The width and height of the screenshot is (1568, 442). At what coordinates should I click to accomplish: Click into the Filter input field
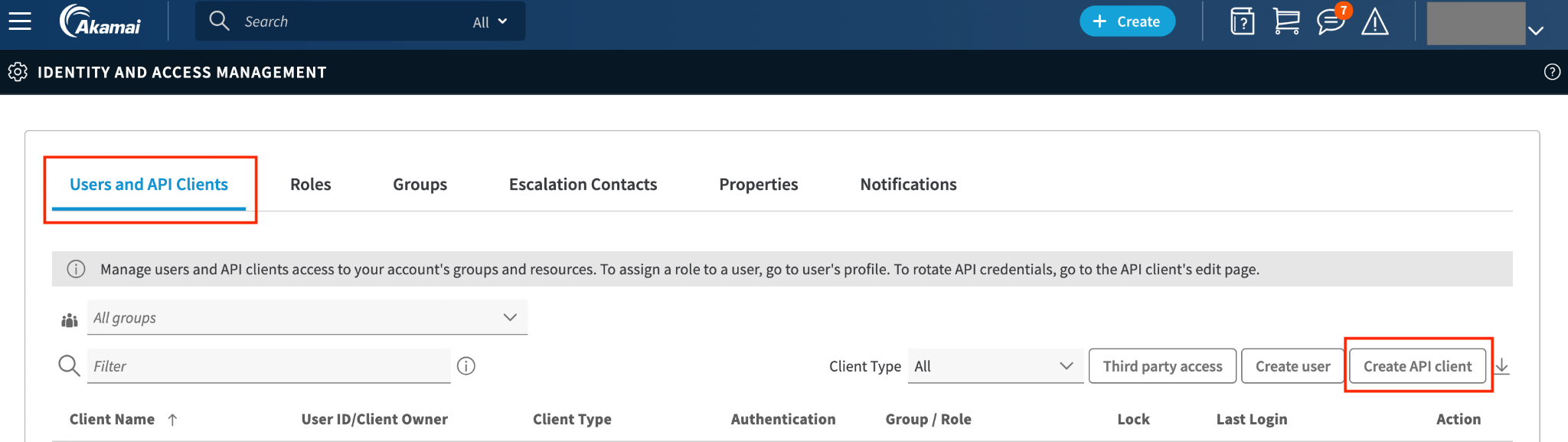pyautogui.click(x=269, y=366)
